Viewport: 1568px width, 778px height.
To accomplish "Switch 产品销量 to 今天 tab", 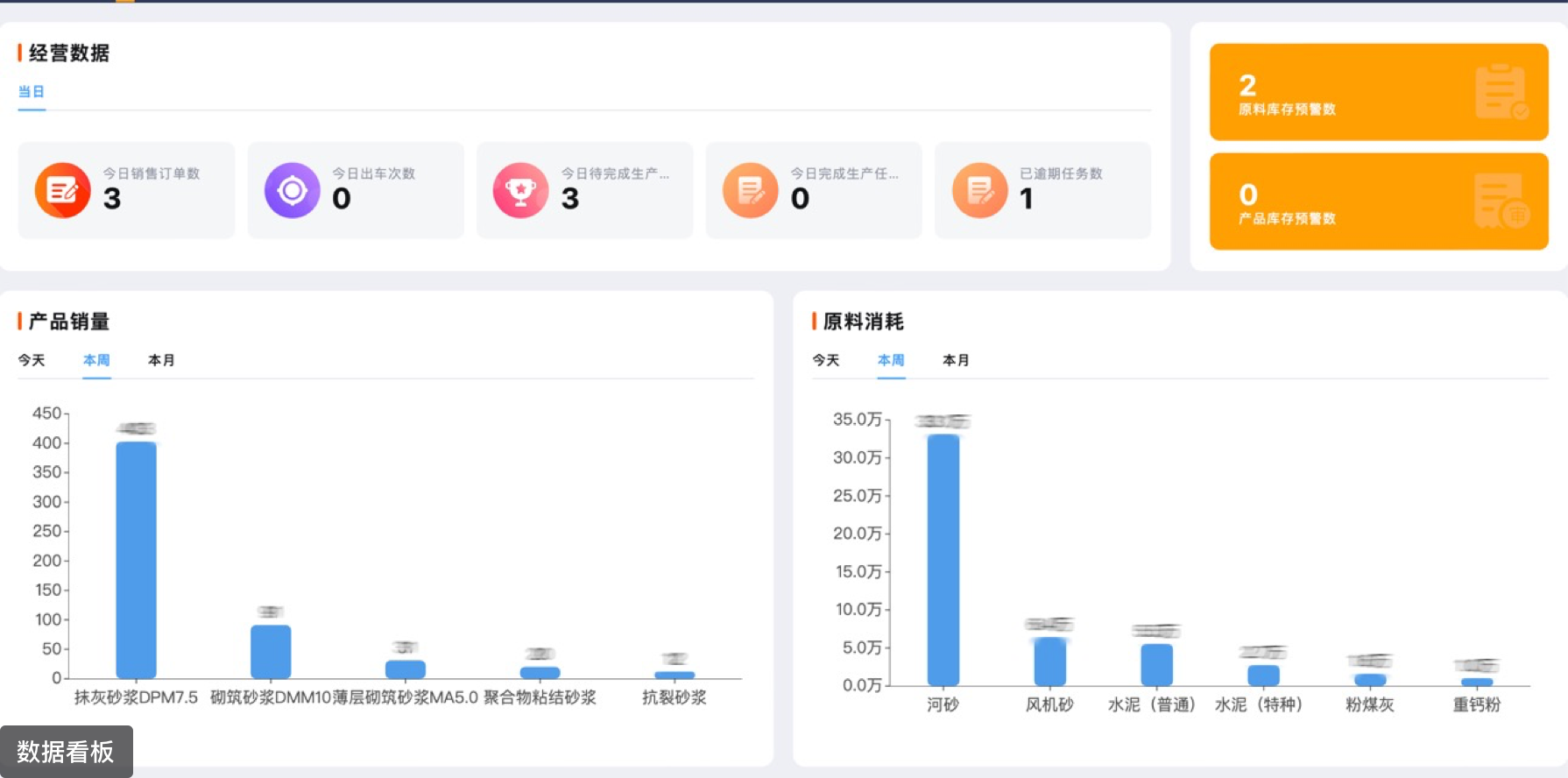I will pos(32,360).
